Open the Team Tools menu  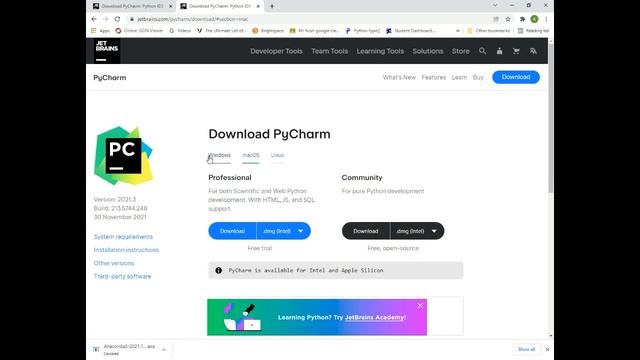(329, 51)
